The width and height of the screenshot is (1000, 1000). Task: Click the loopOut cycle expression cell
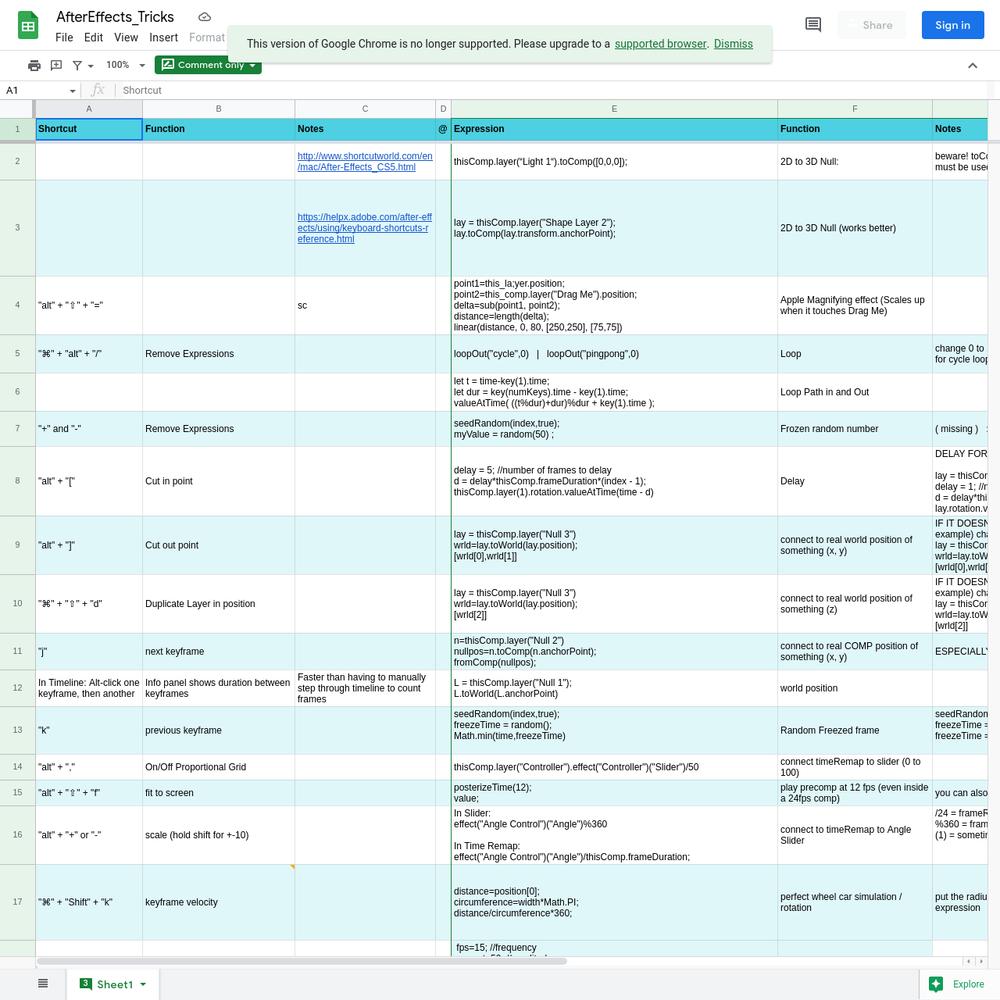tap(614, 353)
